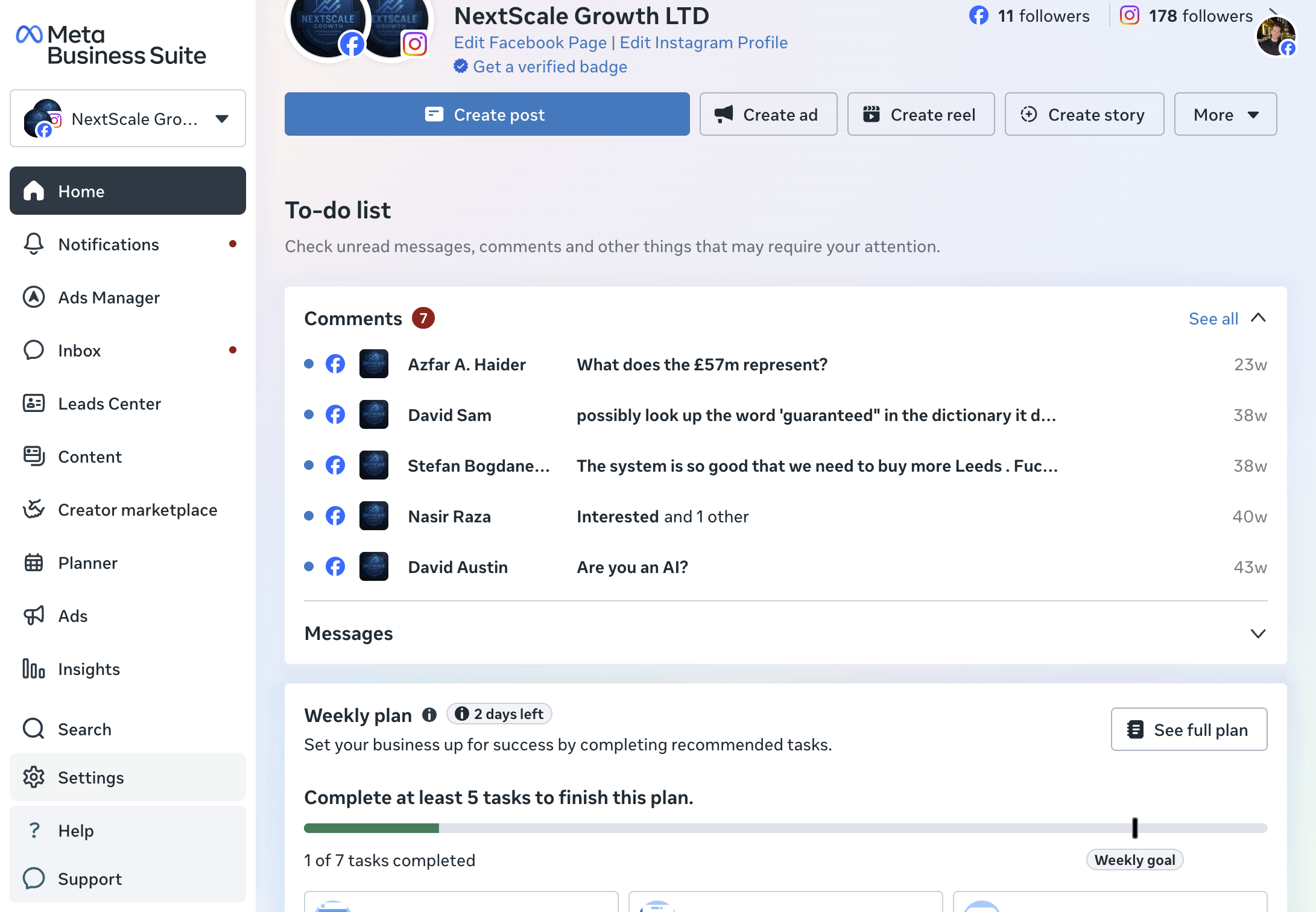Click Create story button
1316x912 pixels.
coord(1084,115)
